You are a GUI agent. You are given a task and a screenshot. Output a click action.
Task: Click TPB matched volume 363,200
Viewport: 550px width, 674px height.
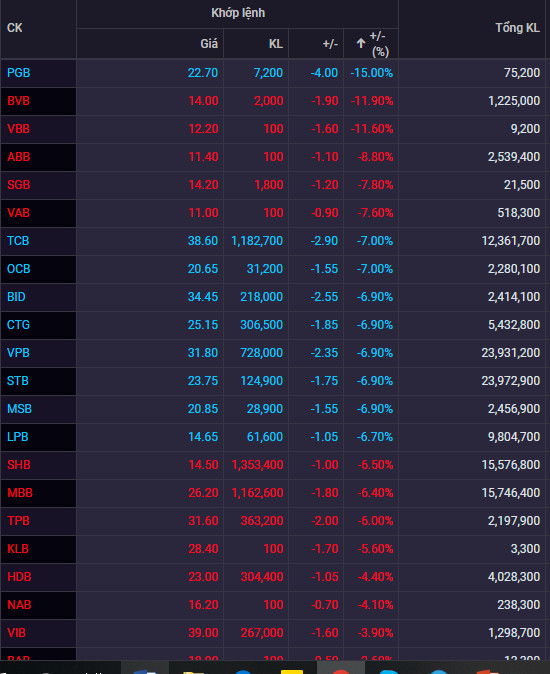click(262, 521)
